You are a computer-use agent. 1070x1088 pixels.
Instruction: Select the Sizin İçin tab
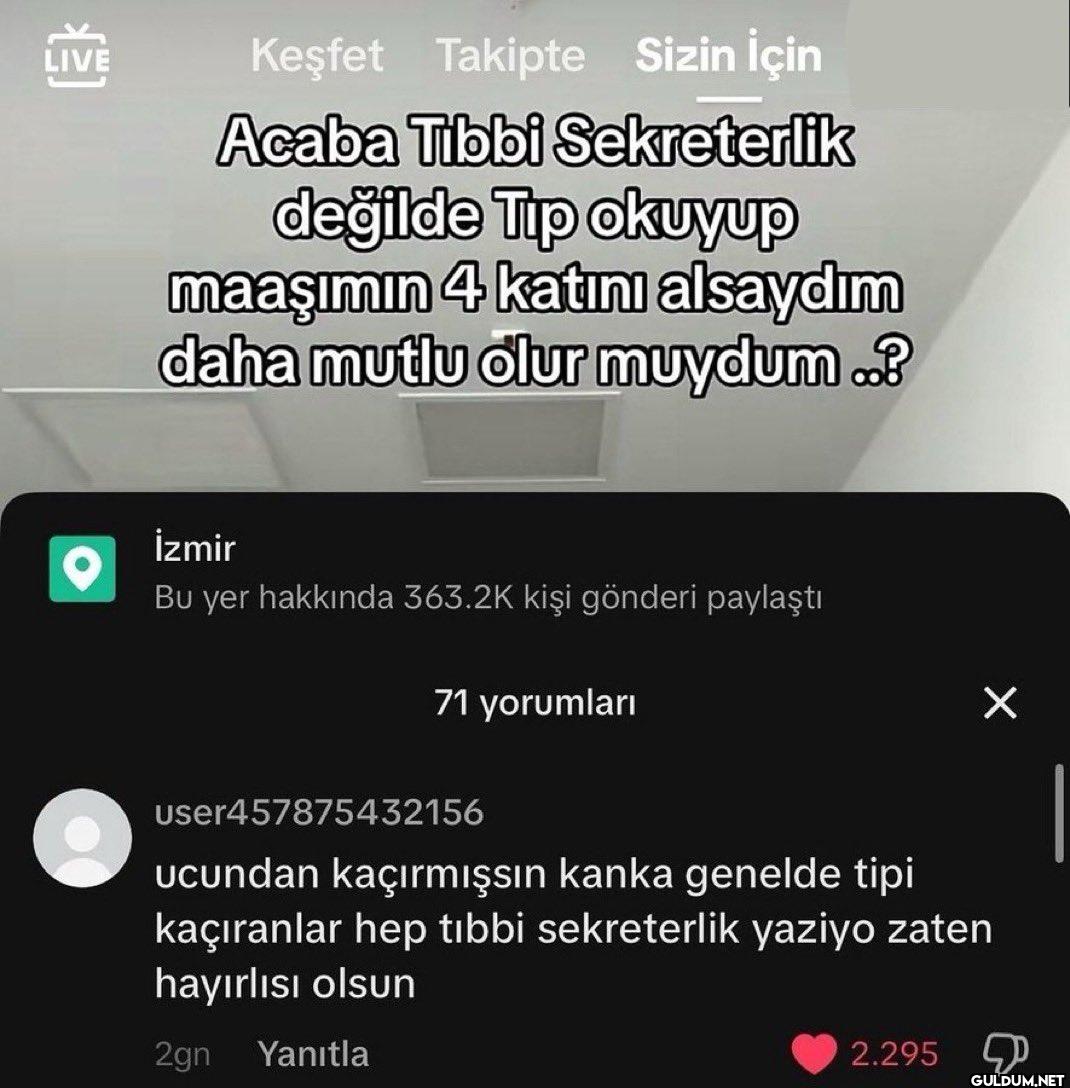click(728, 56)
